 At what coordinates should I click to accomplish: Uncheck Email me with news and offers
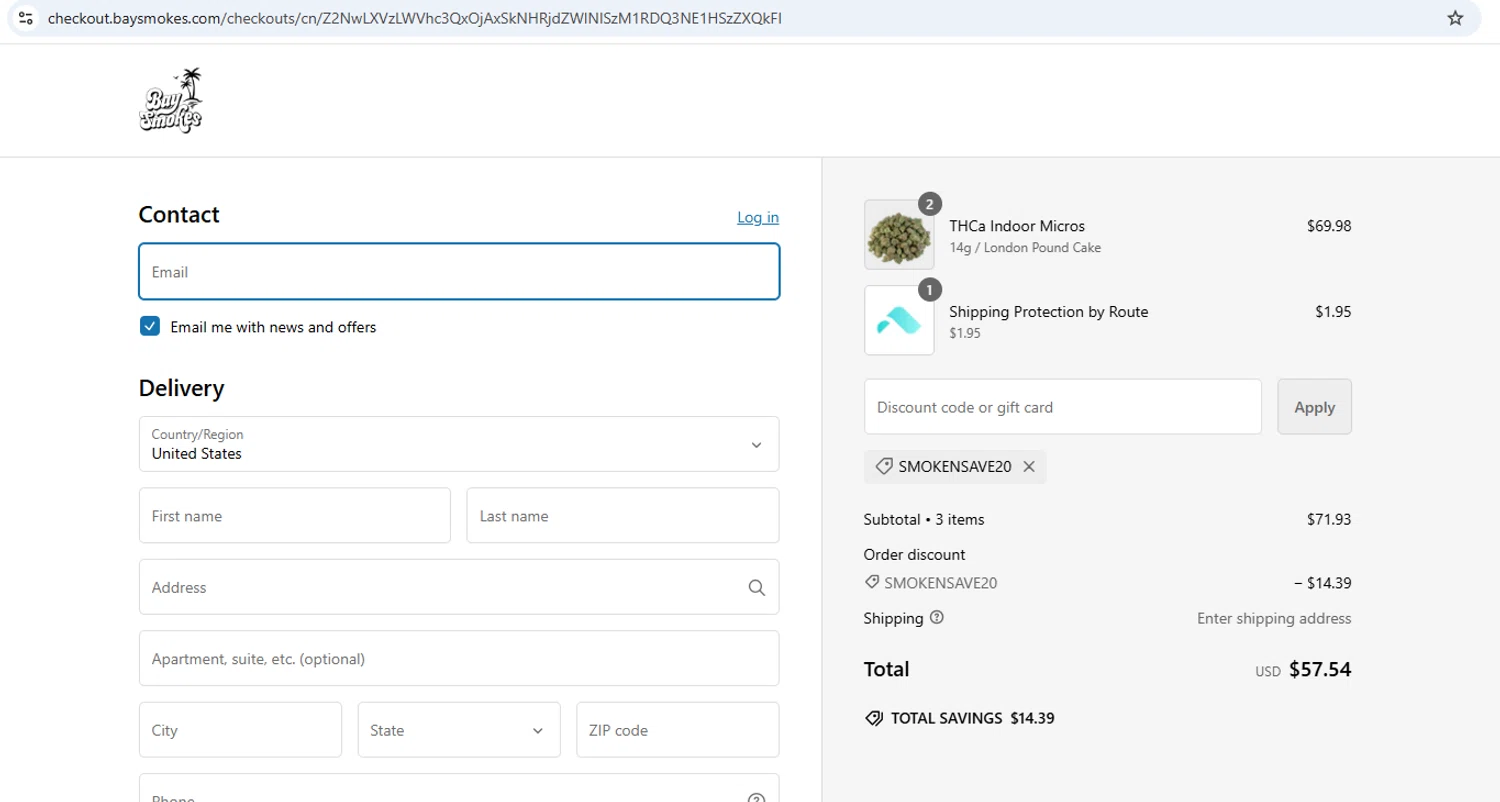[x=150, y=326]
